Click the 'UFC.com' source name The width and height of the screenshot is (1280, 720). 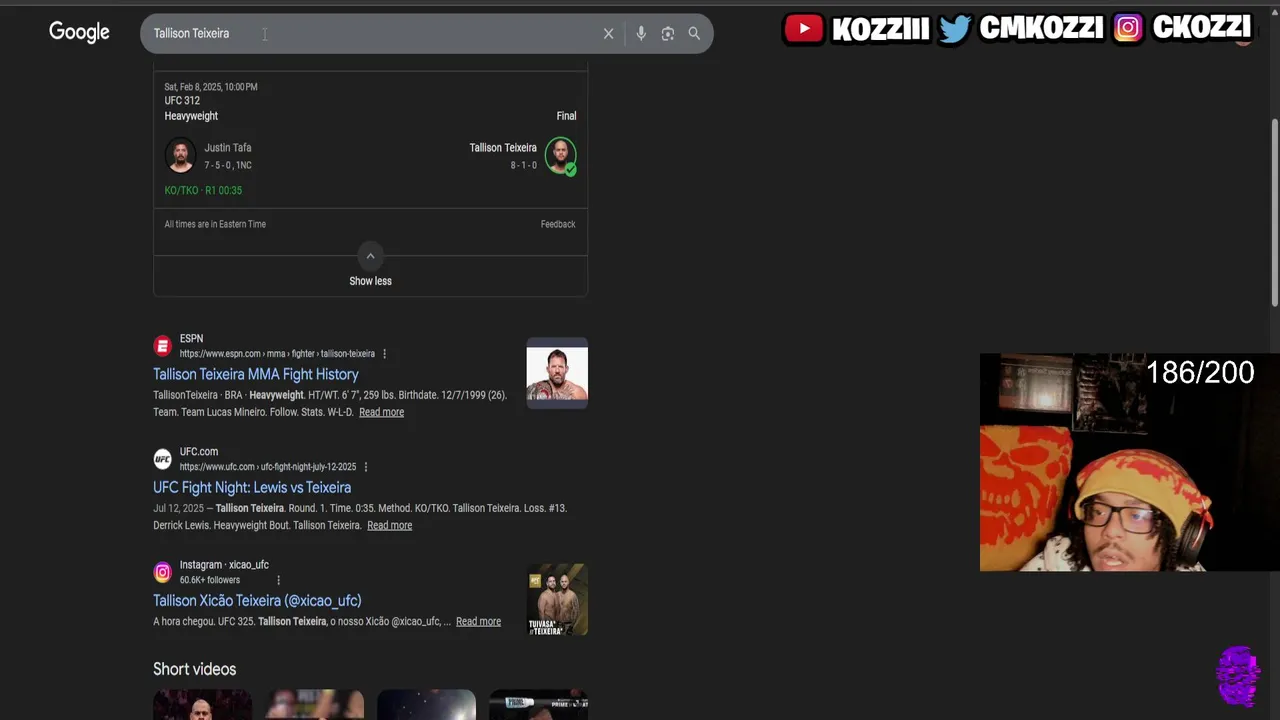tap(199, 452)
